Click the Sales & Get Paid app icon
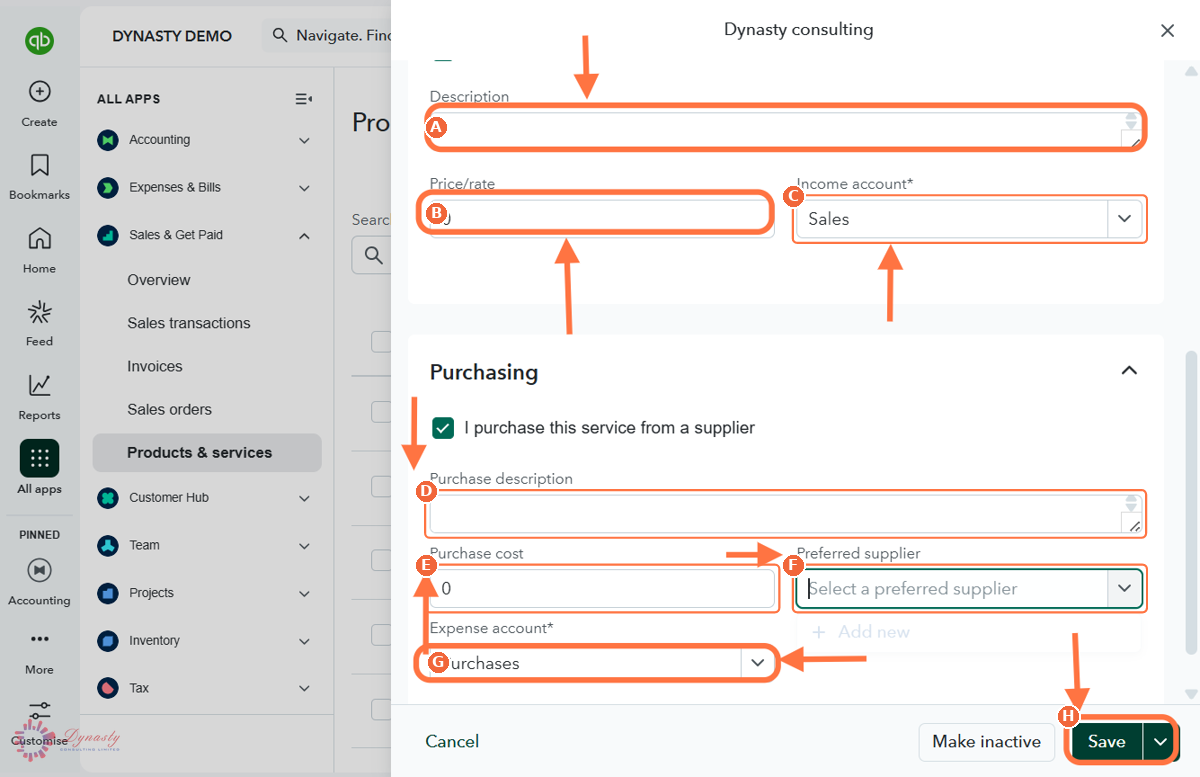This screenshot has width=1200, height=777. pyautogui.click(x=108, y=235)
